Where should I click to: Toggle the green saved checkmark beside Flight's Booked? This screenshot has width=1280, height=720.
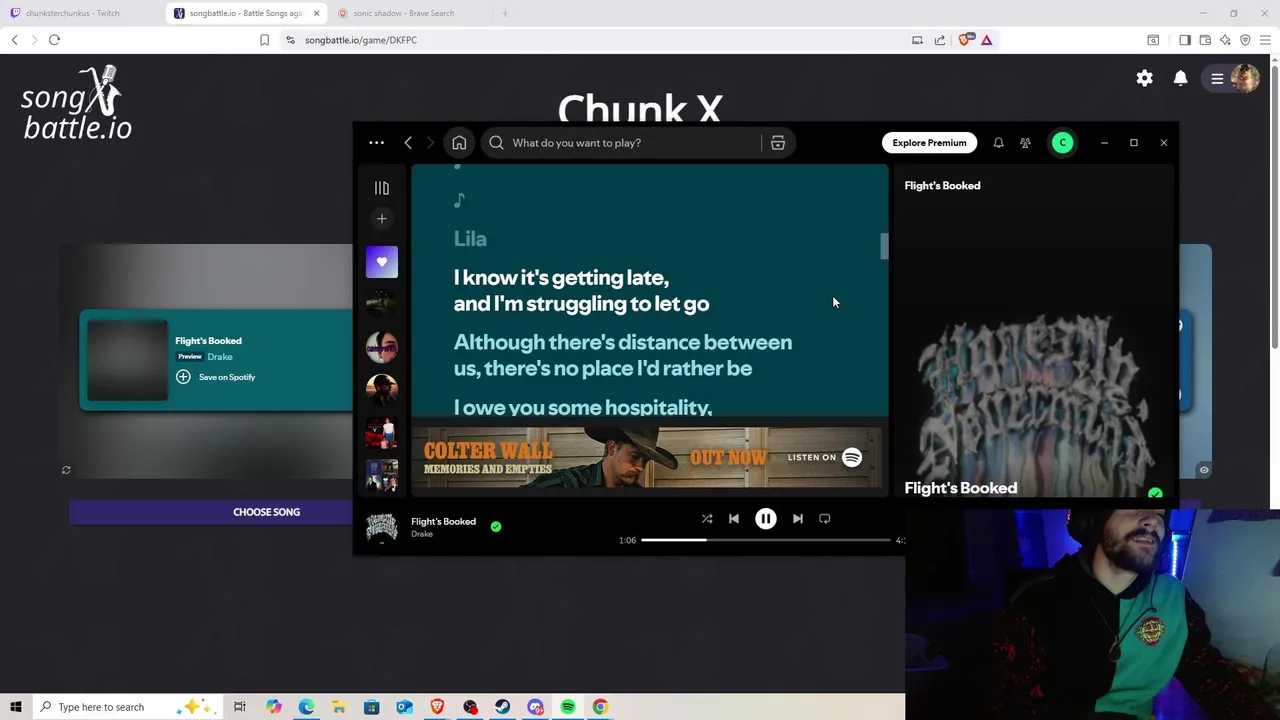[496, 526]
